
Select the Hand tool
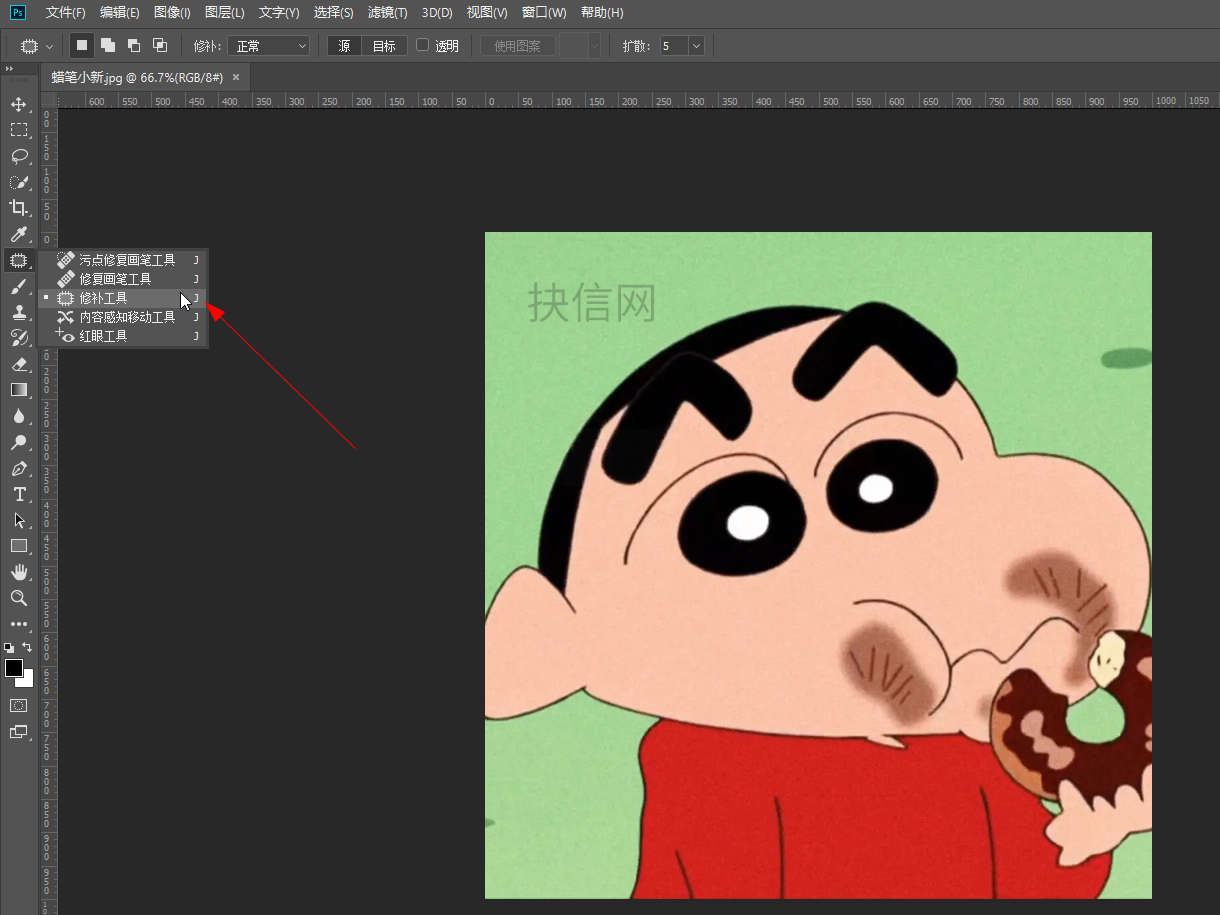point(18,572)
